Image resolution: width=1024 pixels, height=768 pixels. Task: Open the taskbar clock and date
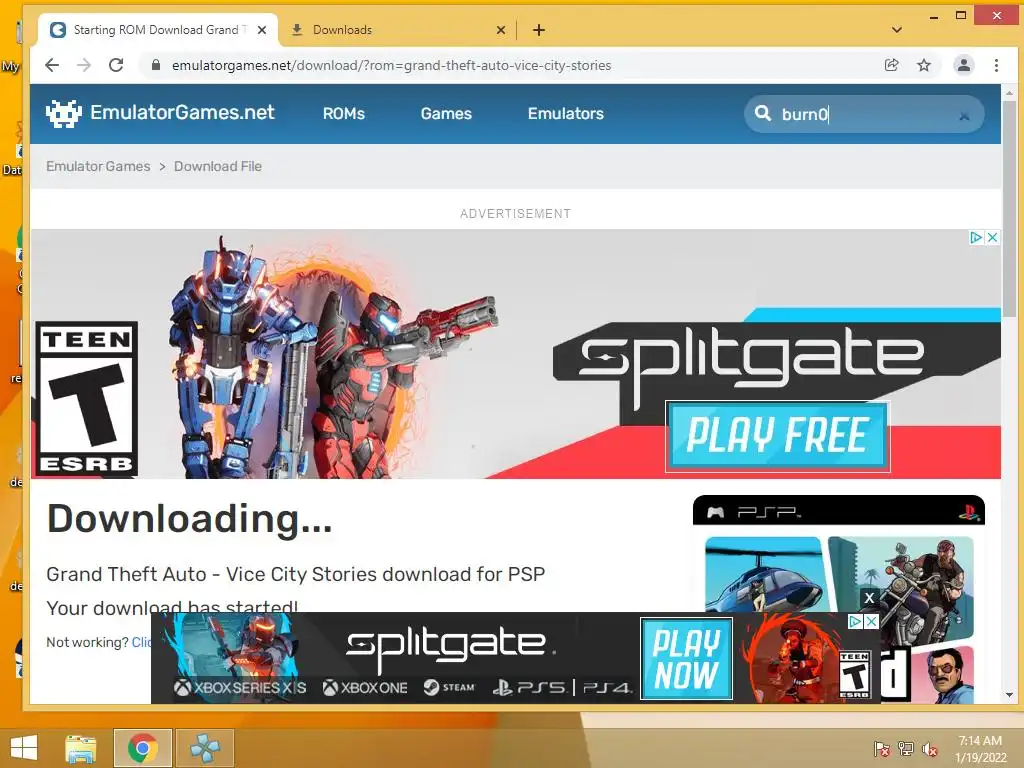pos(980,749)
